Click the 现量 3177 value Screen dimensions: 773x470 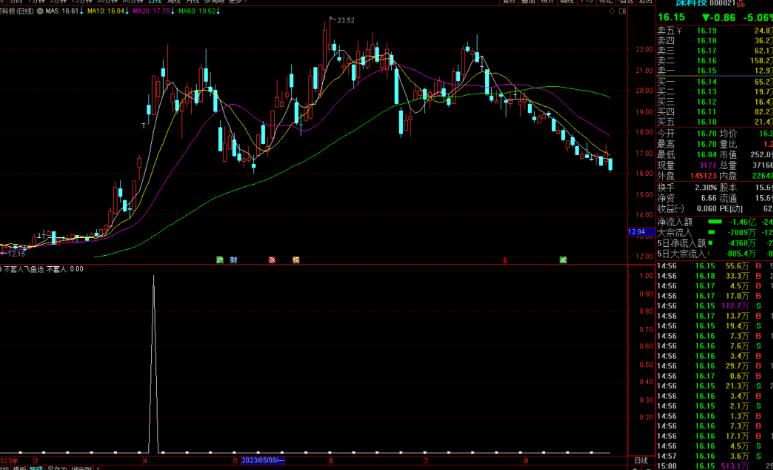click(708, 165)
